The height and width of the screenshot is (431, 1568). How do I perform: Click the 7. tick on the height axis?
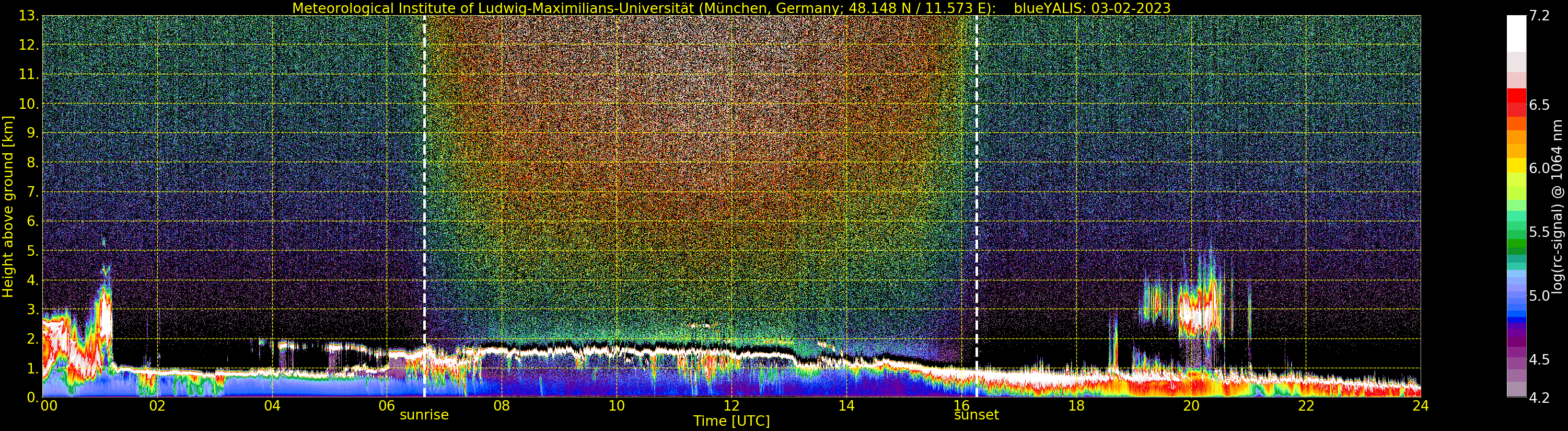coord(32,192)
